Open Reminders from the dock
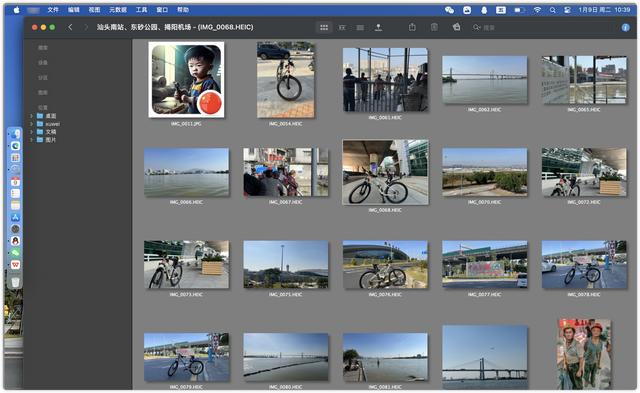 coord(15,193)
